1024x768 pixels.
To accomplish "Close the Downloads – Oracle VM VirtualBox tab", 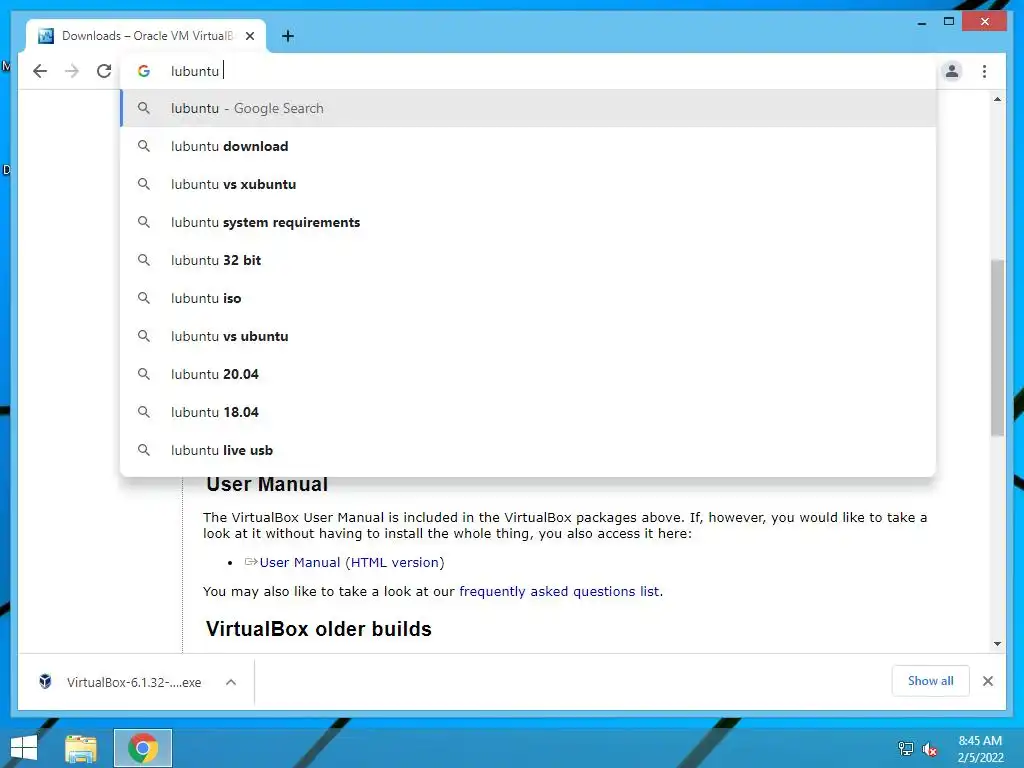I will pos(249,36).
